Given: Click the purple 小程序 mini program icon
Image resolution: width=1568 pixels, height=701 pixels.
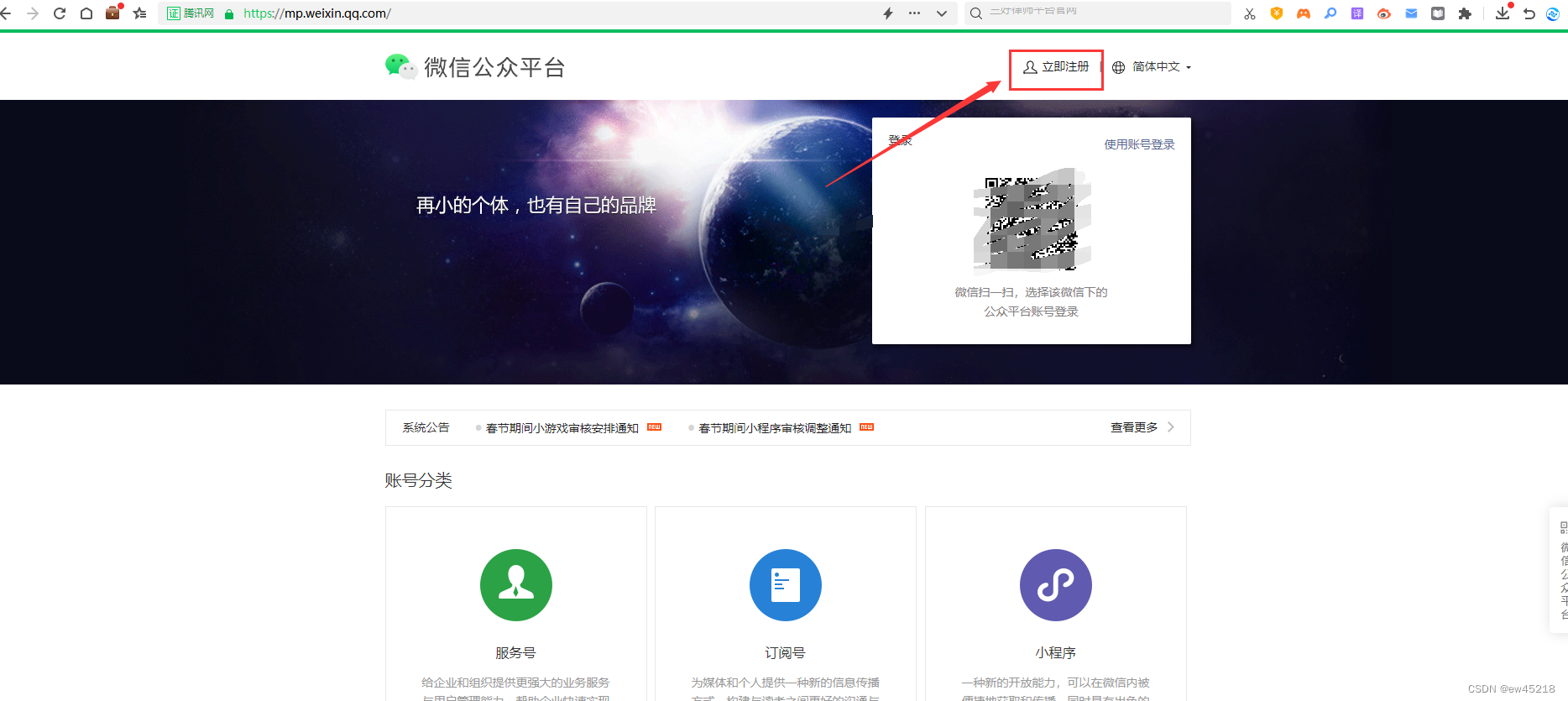Looking at the screenshot, I should click(1056, 585).
